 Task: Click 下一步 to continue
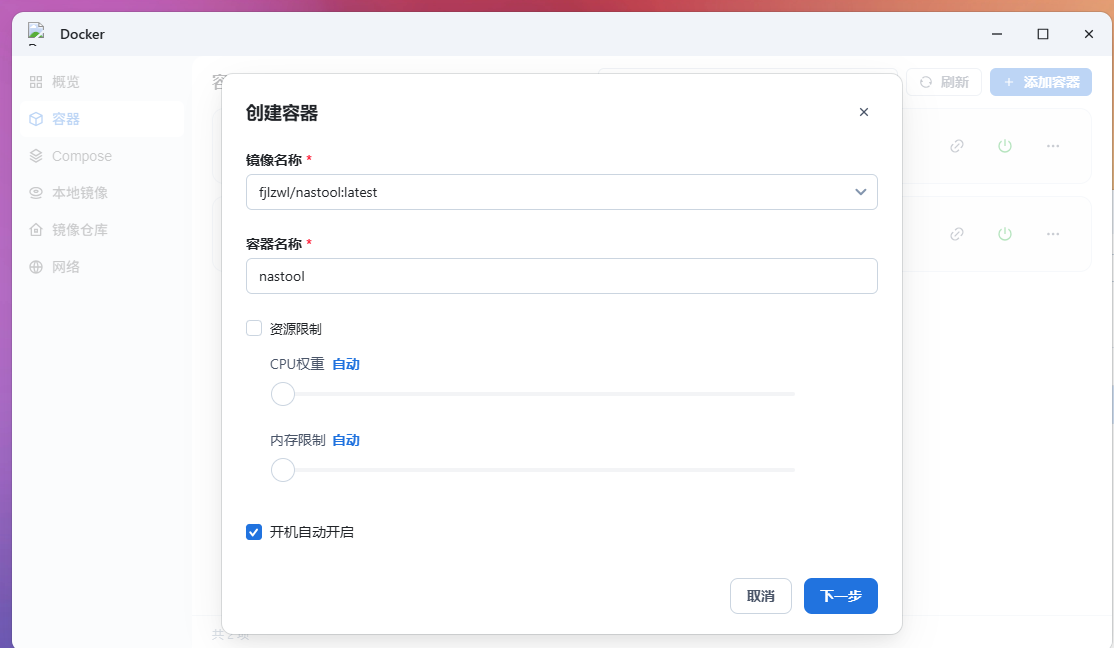[841, 596]
